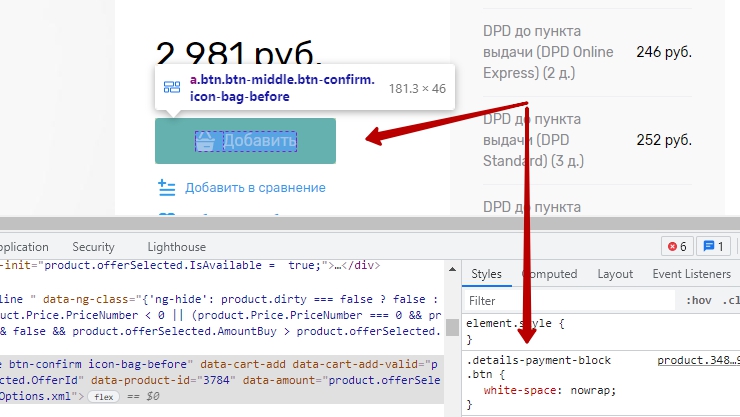
Task: Click the Filter field in Styles pane
Action: pos(570,300)
